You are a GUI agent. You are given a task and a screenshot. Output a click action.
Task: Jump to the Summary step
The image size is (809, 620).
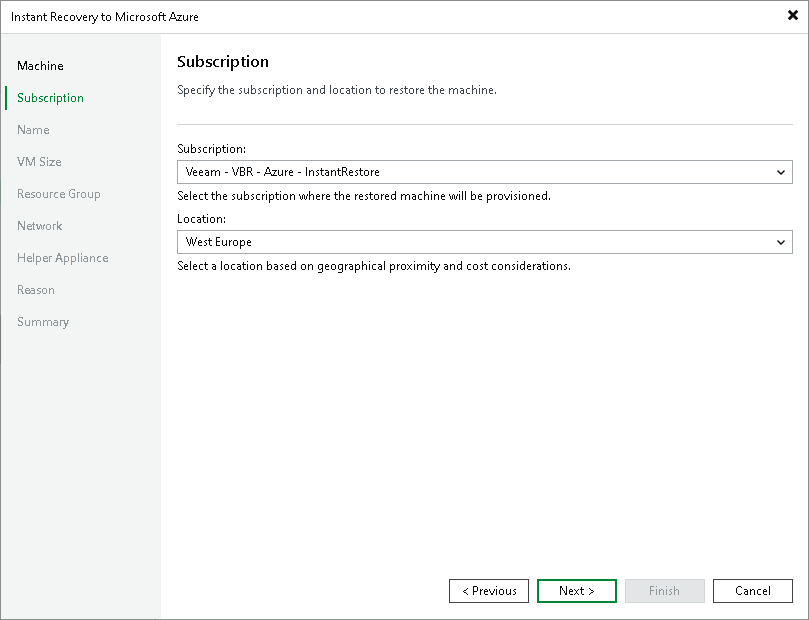point(43,321)
